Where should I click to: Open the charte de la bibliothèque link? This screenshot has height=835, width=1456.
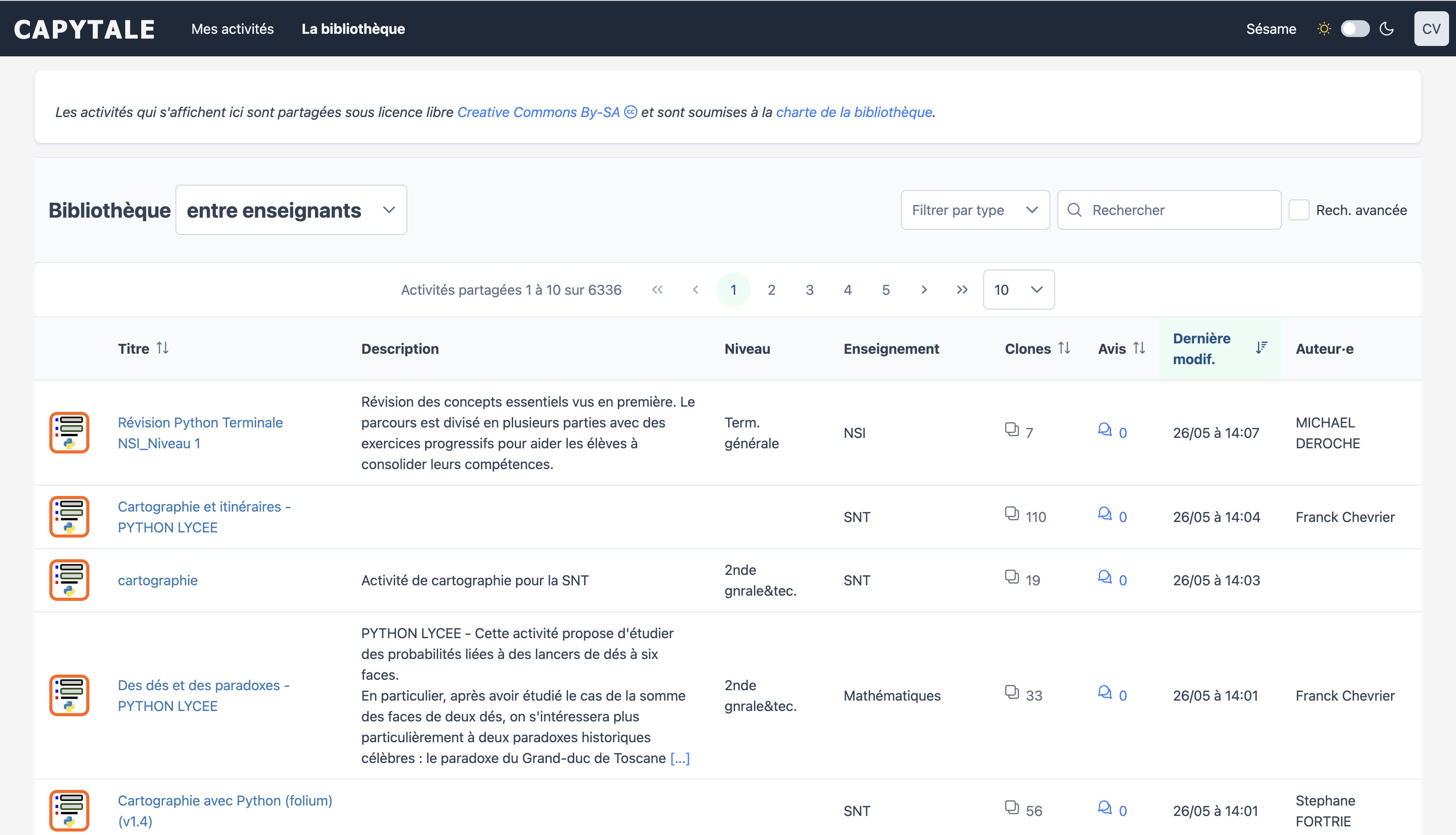(854, 112)
